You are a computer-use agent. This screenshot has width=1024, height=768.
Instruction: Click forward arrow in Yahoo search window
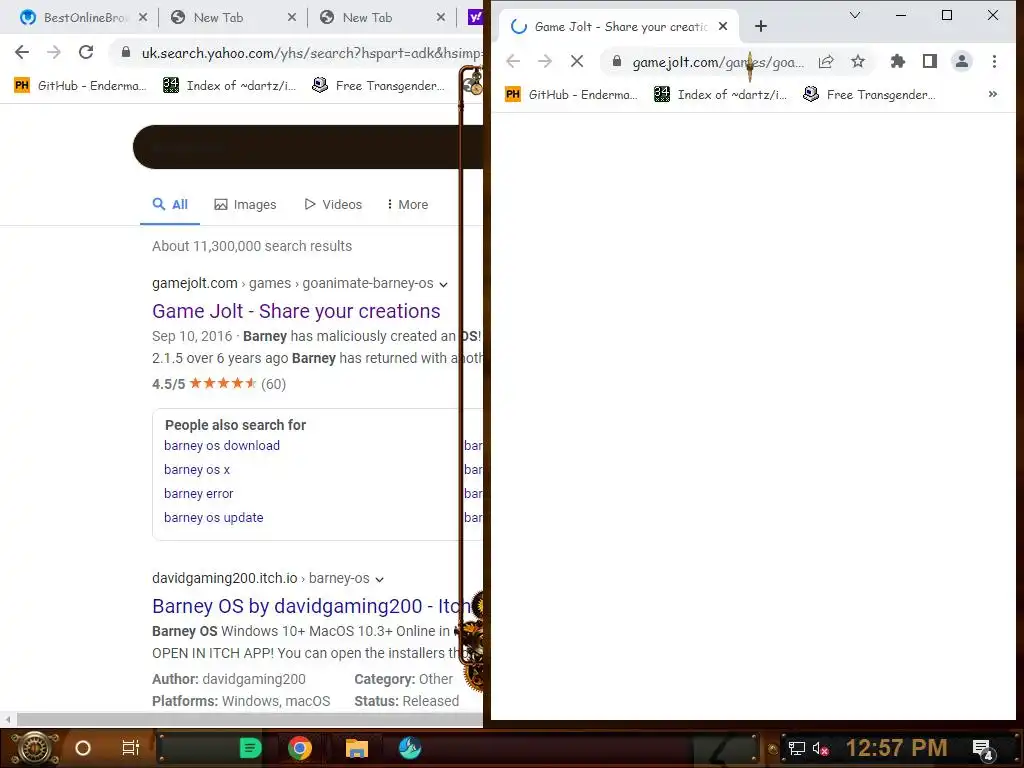[54, 52]
